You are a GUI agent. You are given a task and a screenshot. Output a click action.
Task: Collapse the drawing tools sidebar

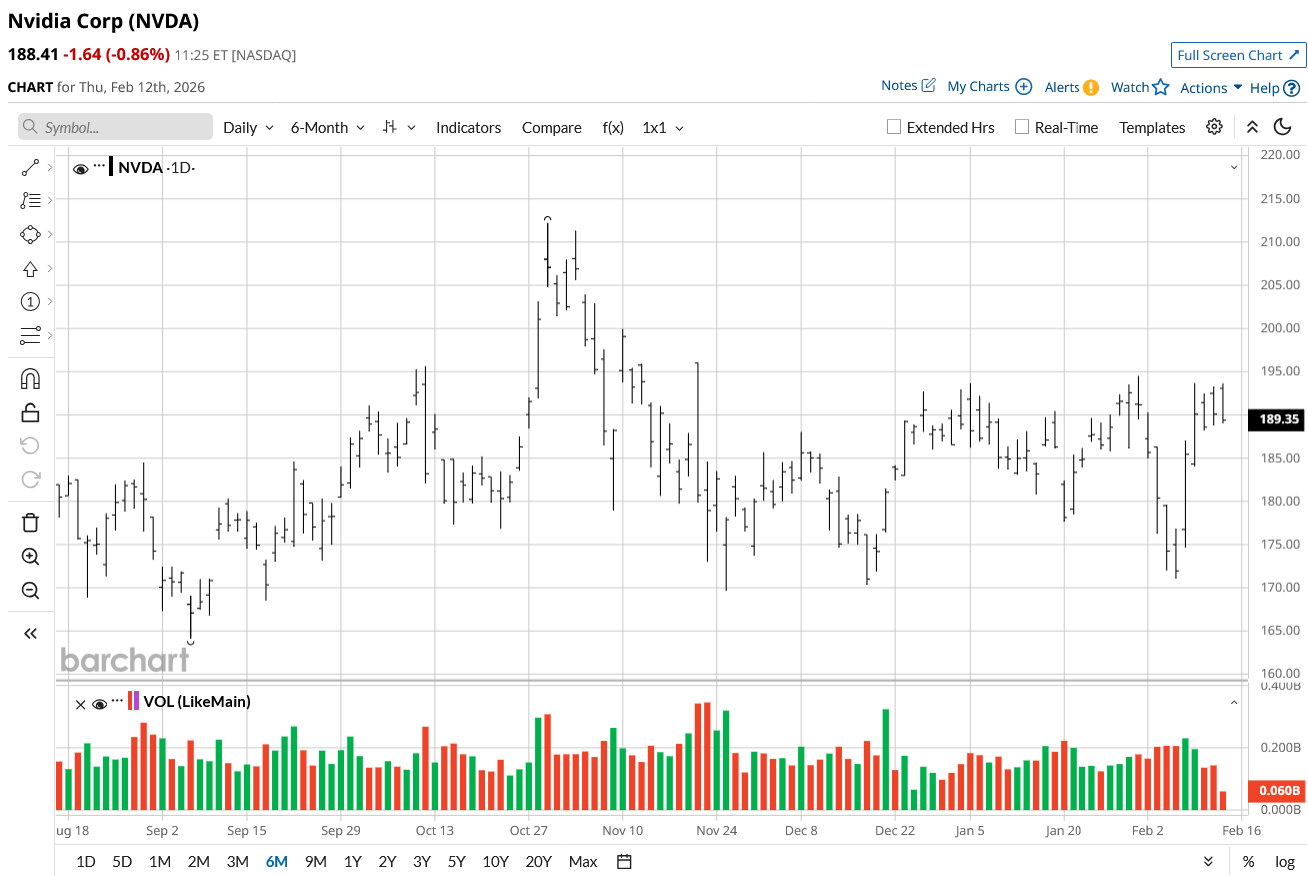coord(30,633)
